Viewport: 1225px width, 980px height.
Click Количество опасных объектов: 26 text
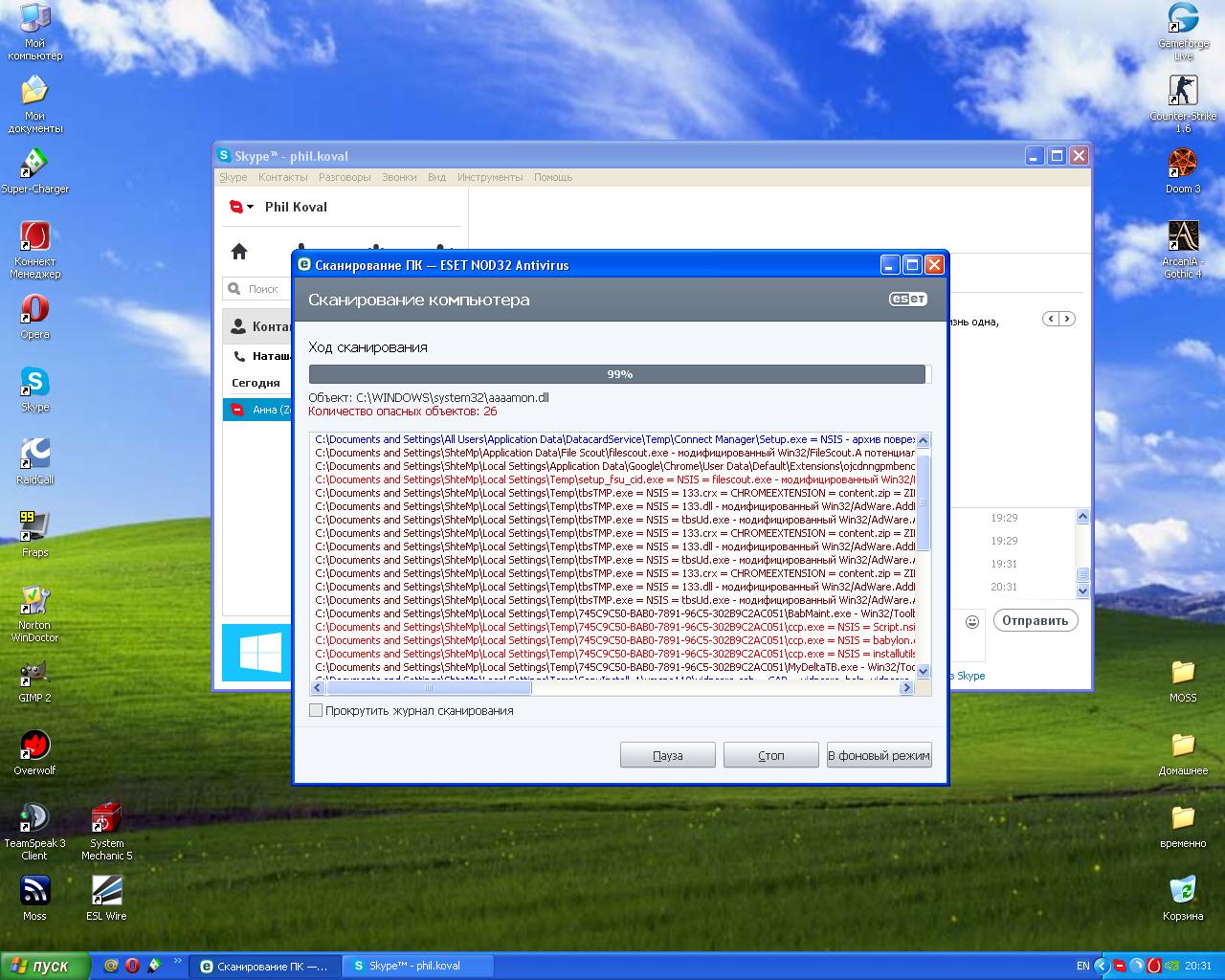403,412
